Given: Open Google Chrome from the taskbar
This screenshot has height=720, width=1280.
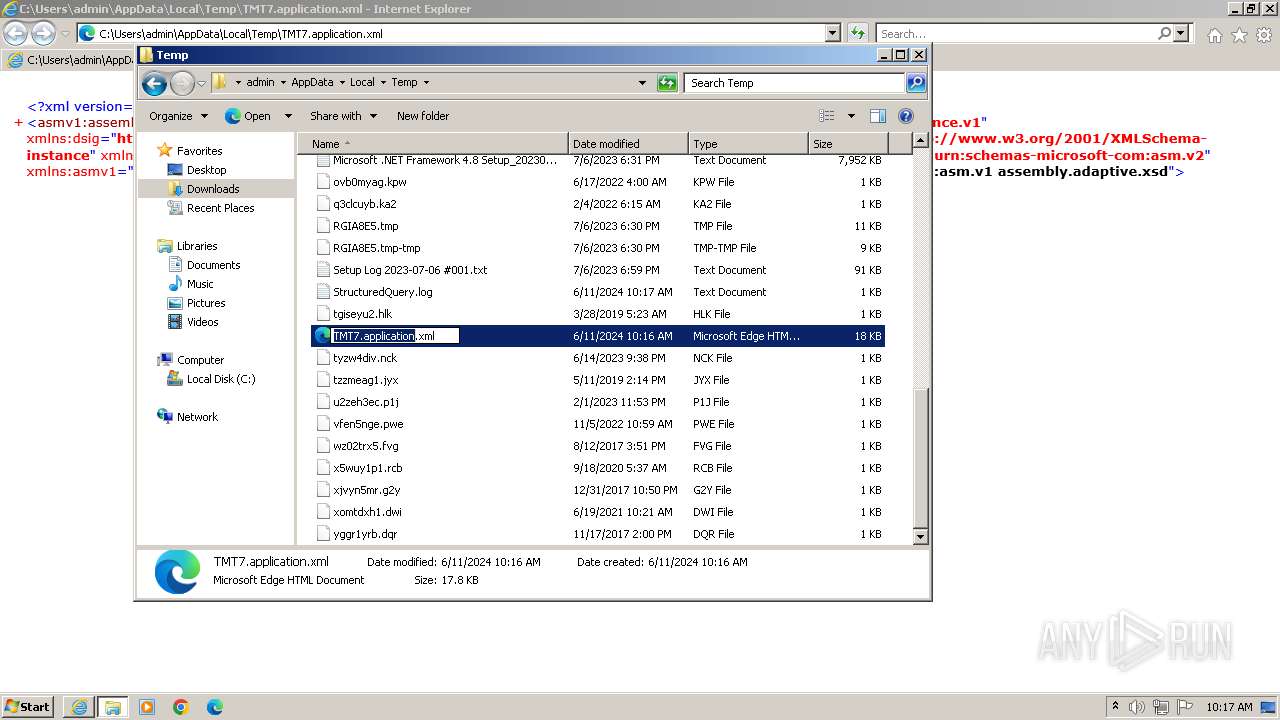Looking at the screenshot, I should tap(180, 707).
